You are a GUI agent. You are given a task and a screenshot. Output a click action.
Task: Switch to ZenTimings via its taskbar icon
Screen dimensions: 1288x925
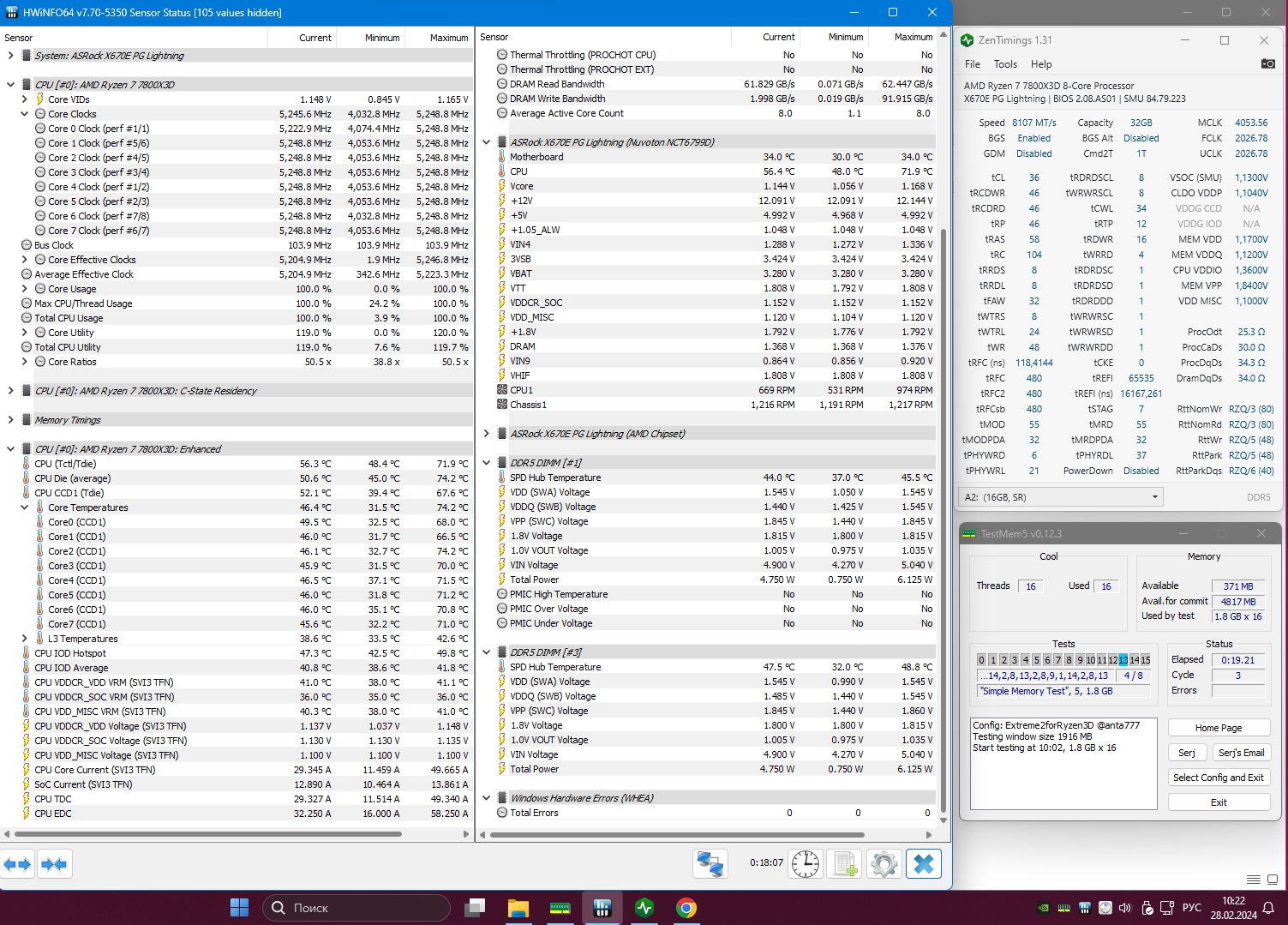[x=644, y=907]
